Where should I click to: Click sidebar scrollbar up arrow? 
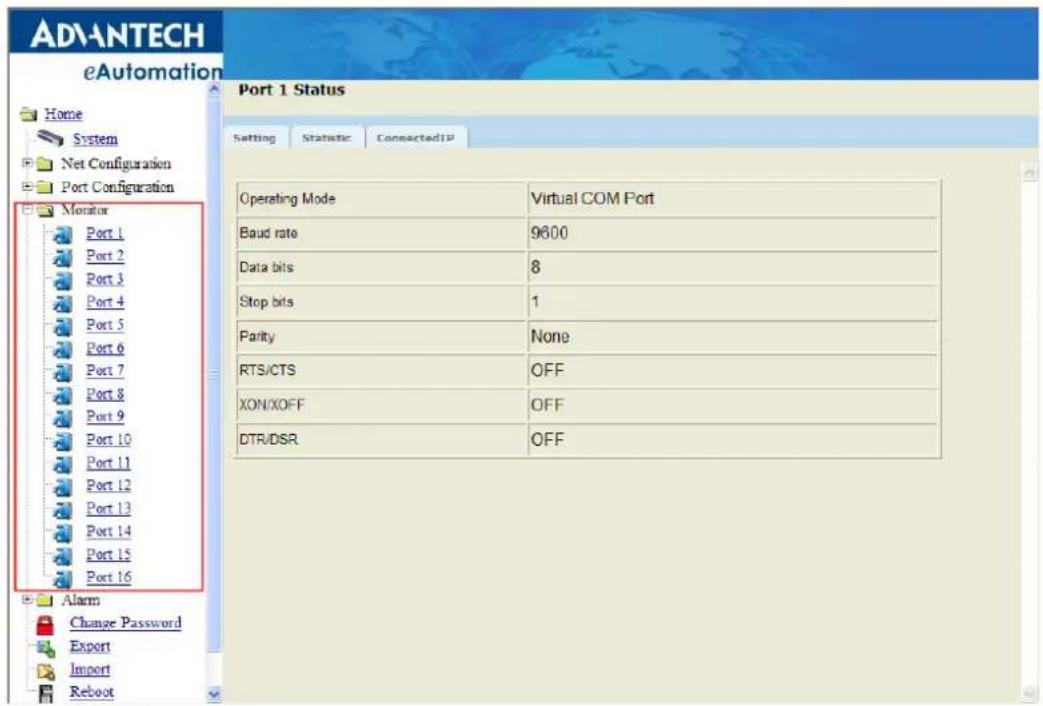(214, 89)
